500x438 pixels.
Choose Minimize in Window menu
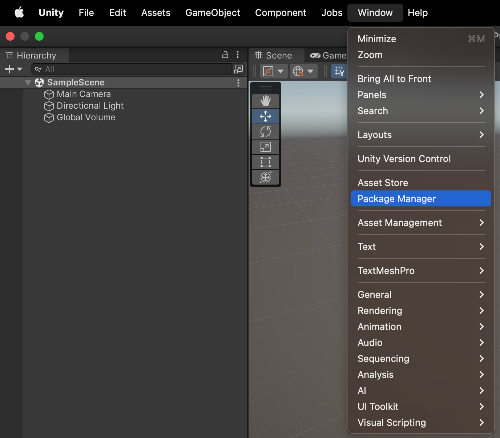point(421,39)
